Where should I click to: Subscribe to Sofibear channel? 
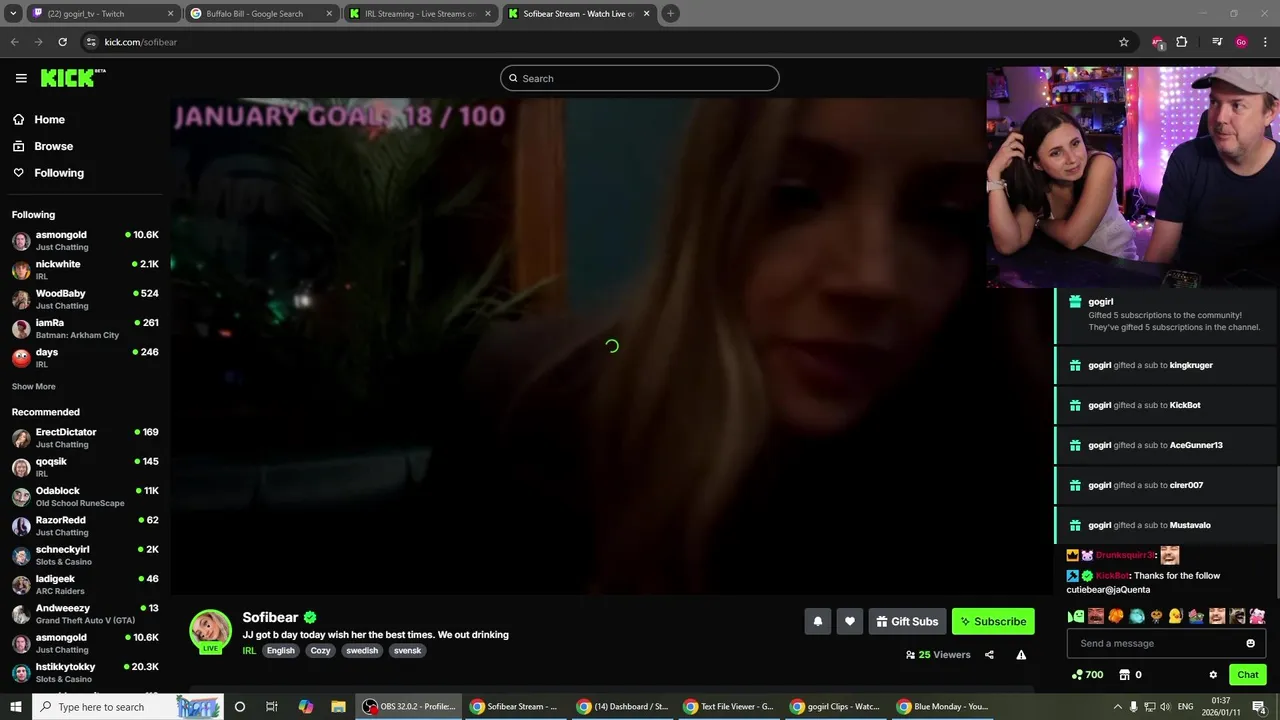tap(993, 621)
